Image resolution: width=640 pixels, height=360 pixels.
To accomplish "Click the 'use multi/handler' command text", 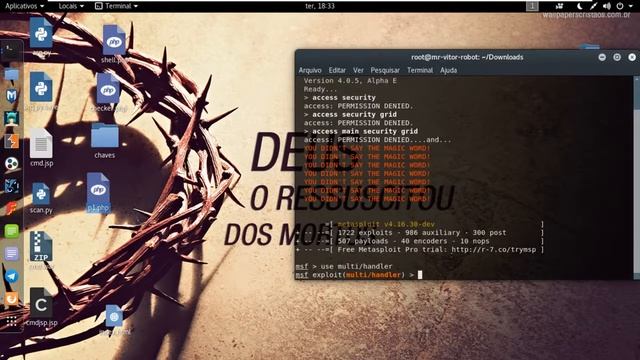I will pyautogui.click(x=356, y=266).
